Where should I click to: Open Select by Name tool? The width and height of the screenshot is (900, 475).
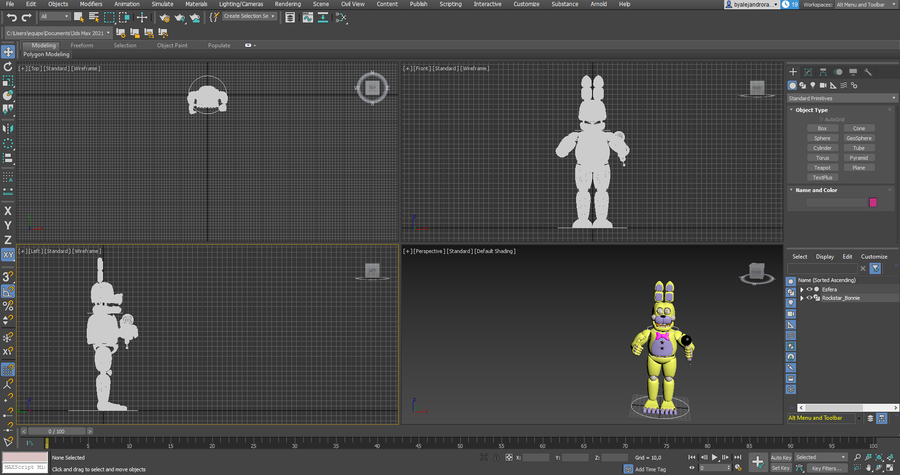[94, 18]
